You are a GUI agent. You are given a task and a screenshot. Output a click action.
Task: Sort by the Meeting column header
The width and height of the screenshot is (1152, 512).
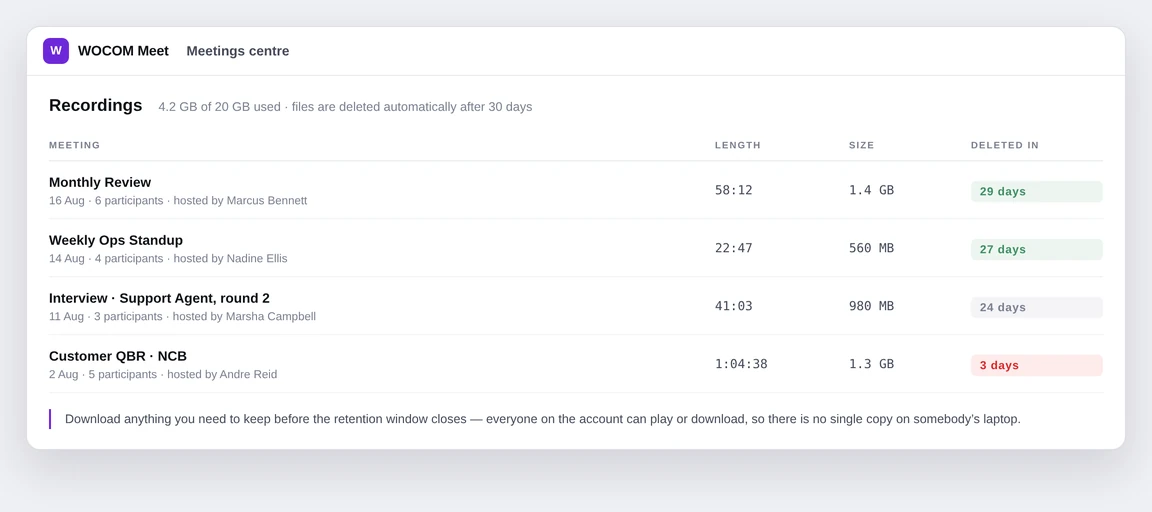coord(74,145)
